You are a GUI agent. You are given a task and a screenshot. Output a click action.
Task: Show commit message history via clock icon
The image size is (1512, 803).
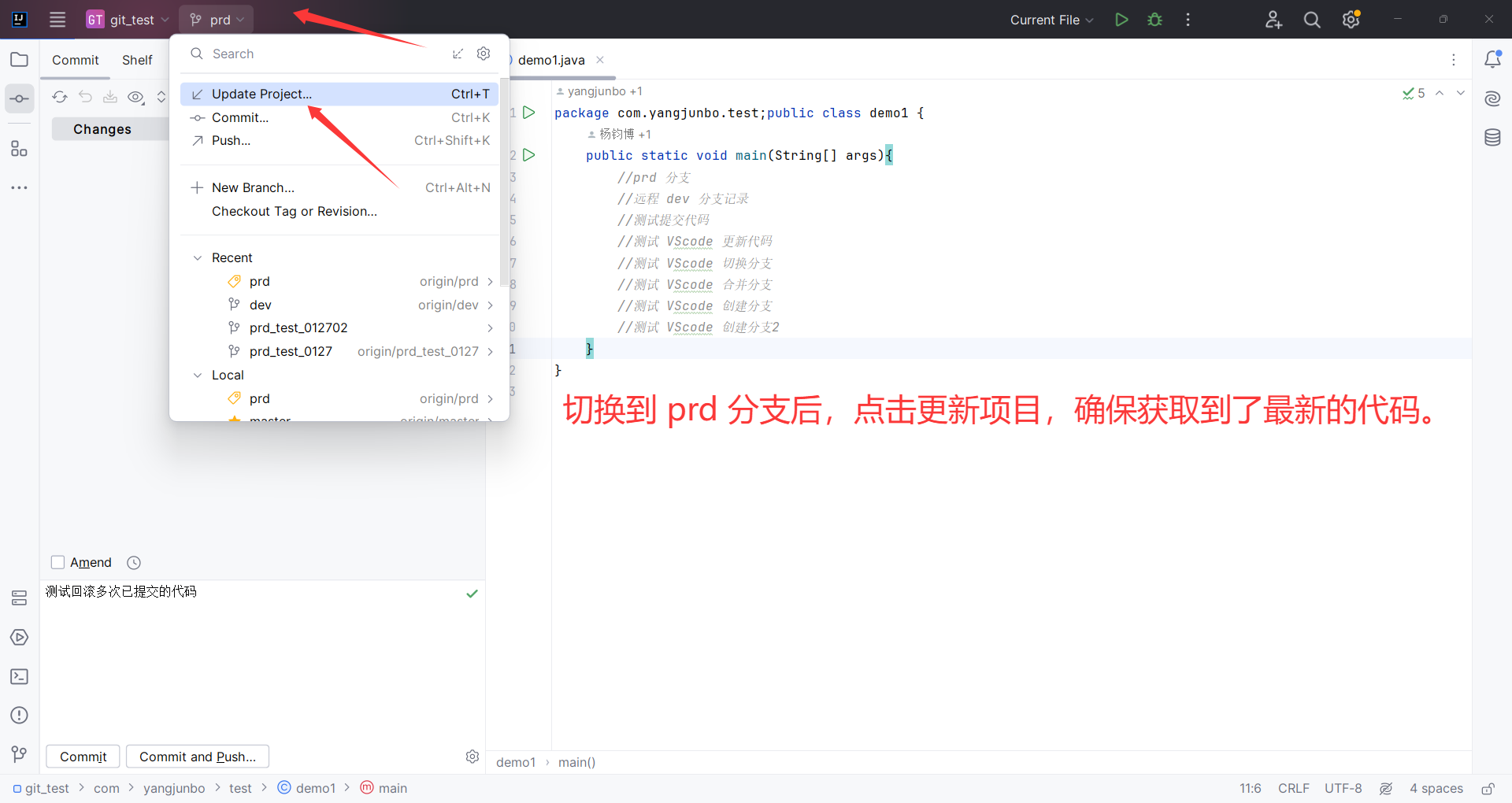click(x=133, y=562)
